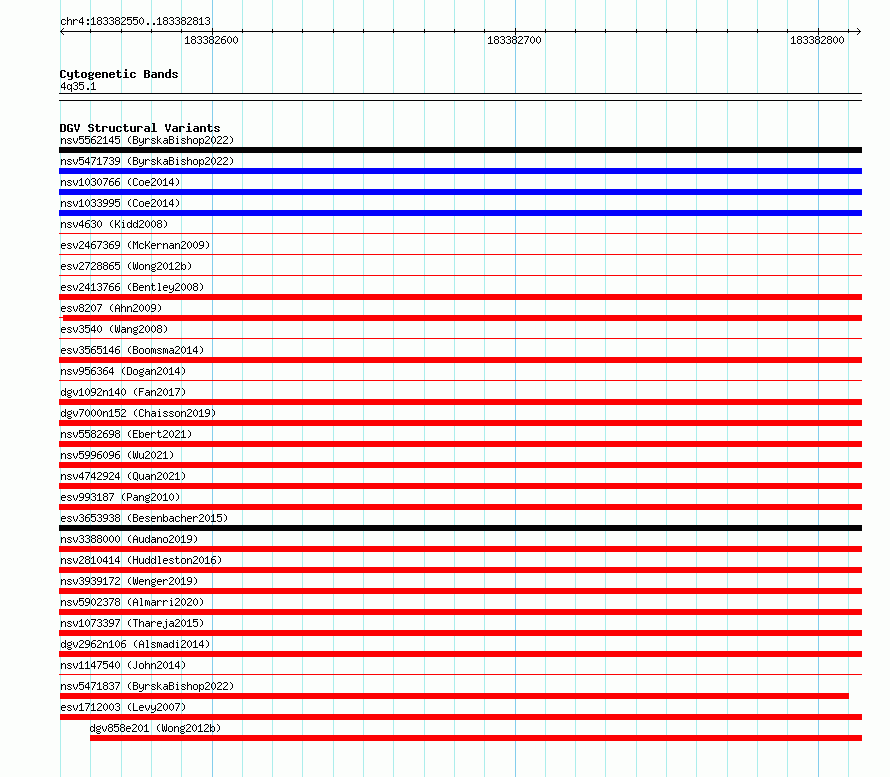Click dgv2962n106 (Alsmadi2014) label

point(135,644)
